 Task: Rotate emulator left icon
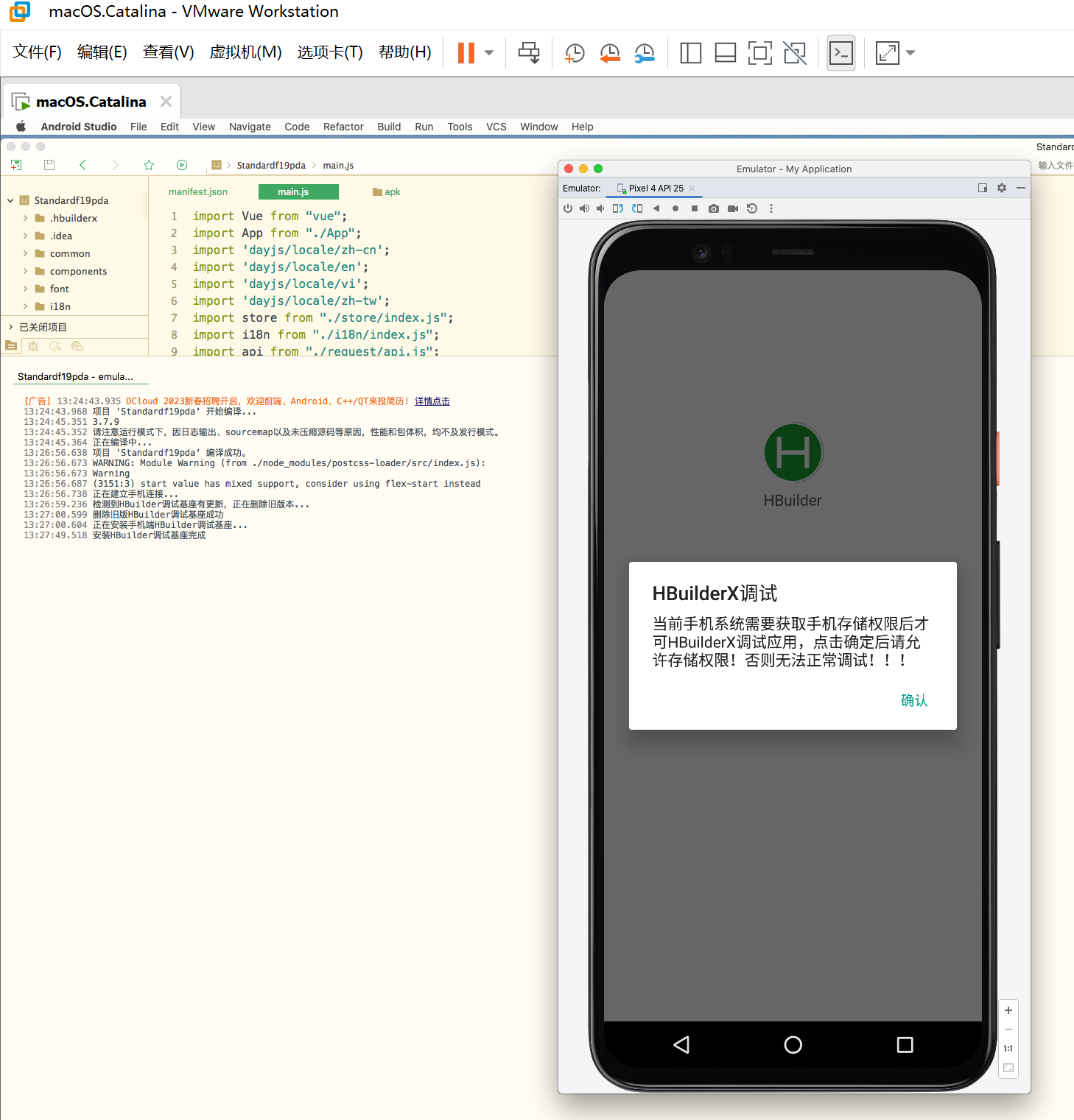click(x=618, y=208)
